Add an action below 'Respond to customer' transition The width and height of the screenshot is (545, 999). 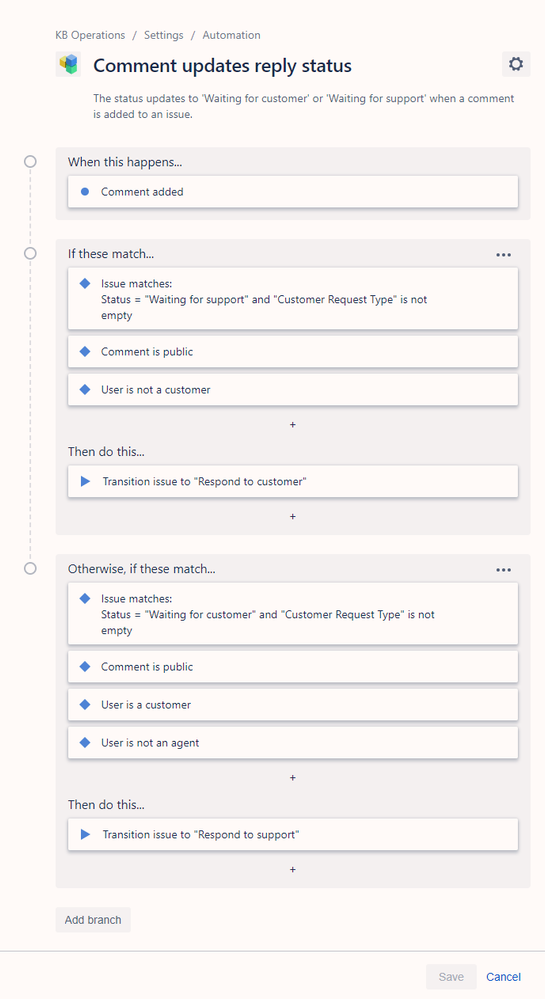click(x=293, y=516)
